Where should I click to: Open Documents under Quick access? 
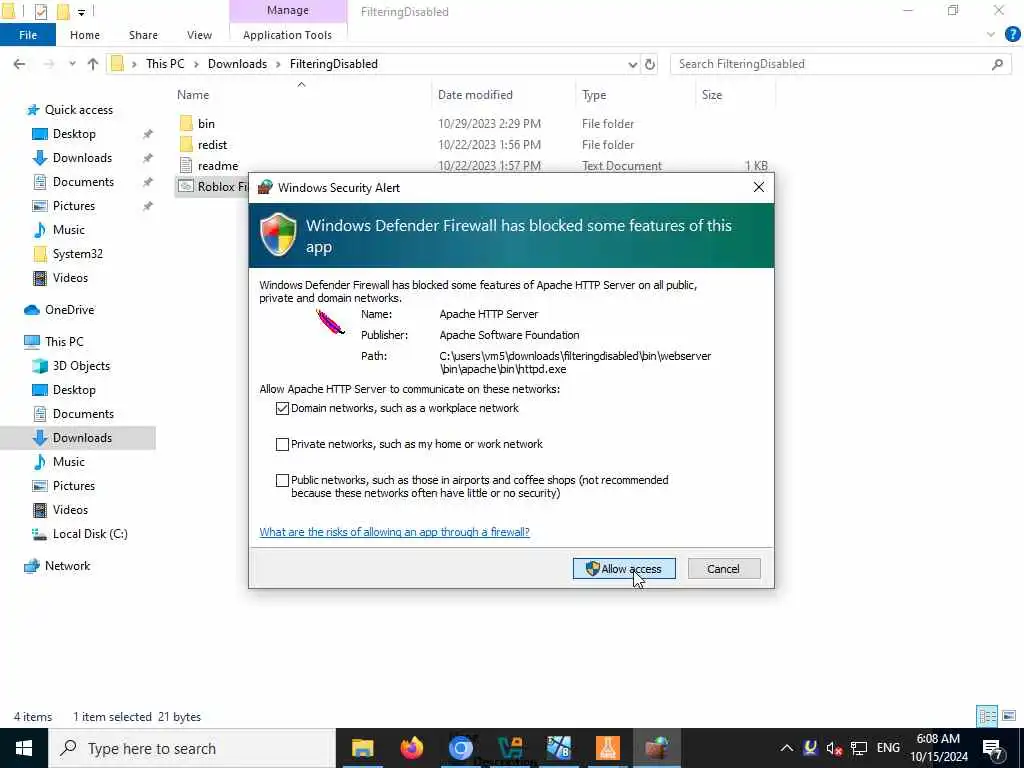coord(83,182)
